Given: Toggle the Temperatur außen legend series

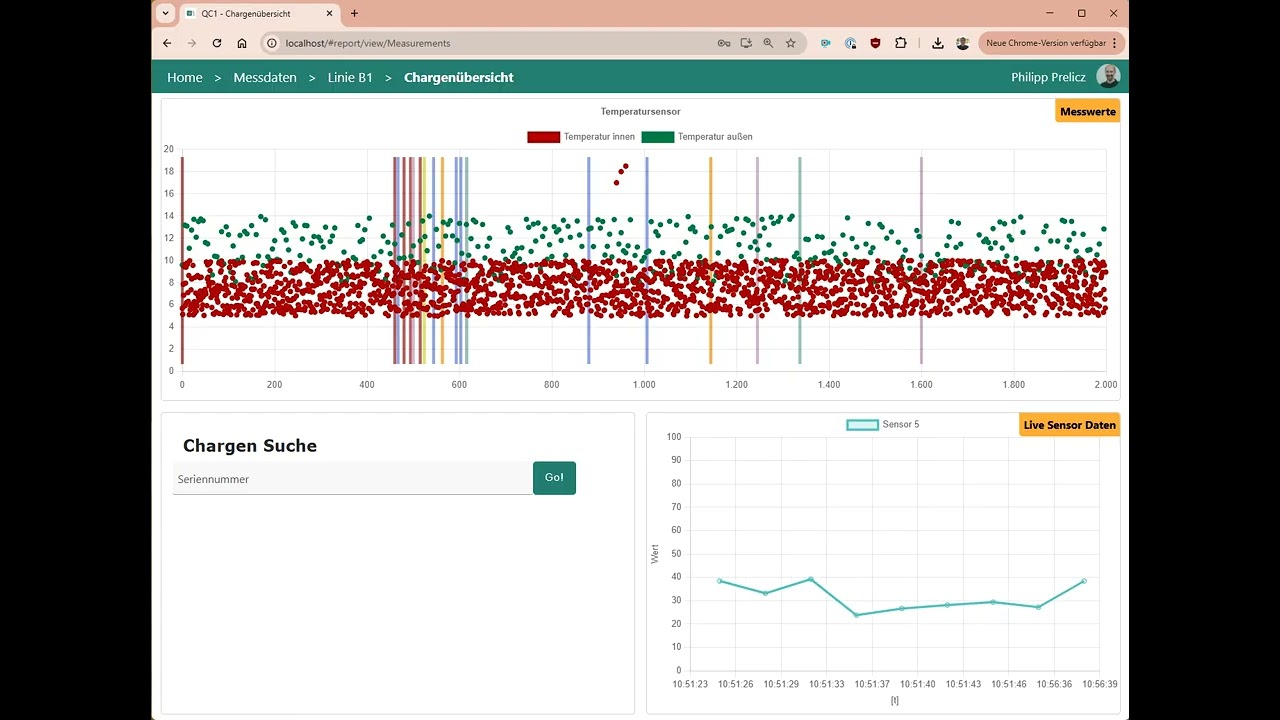Looking at the screenshot, I should 697,137.
